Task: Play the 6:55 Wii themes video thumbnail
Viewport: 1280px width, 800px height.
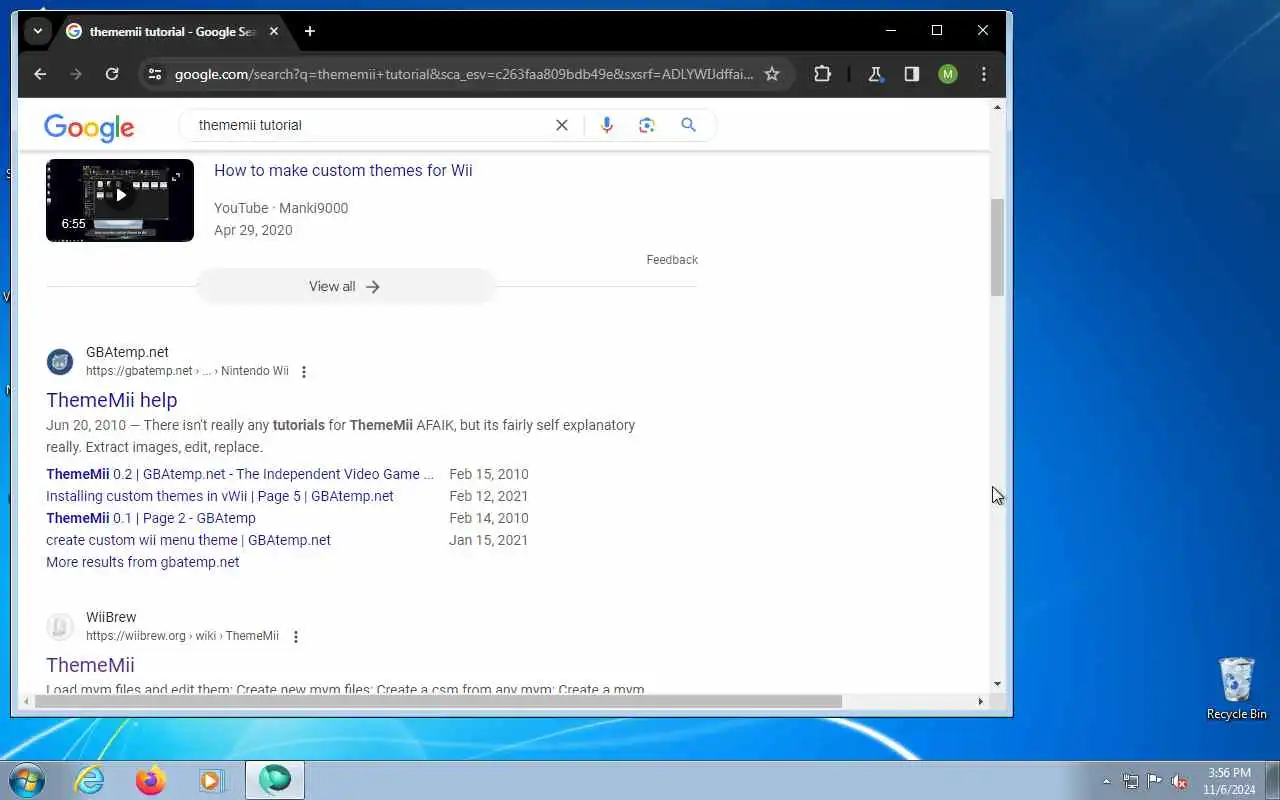Action: click(x=120, y=200)
